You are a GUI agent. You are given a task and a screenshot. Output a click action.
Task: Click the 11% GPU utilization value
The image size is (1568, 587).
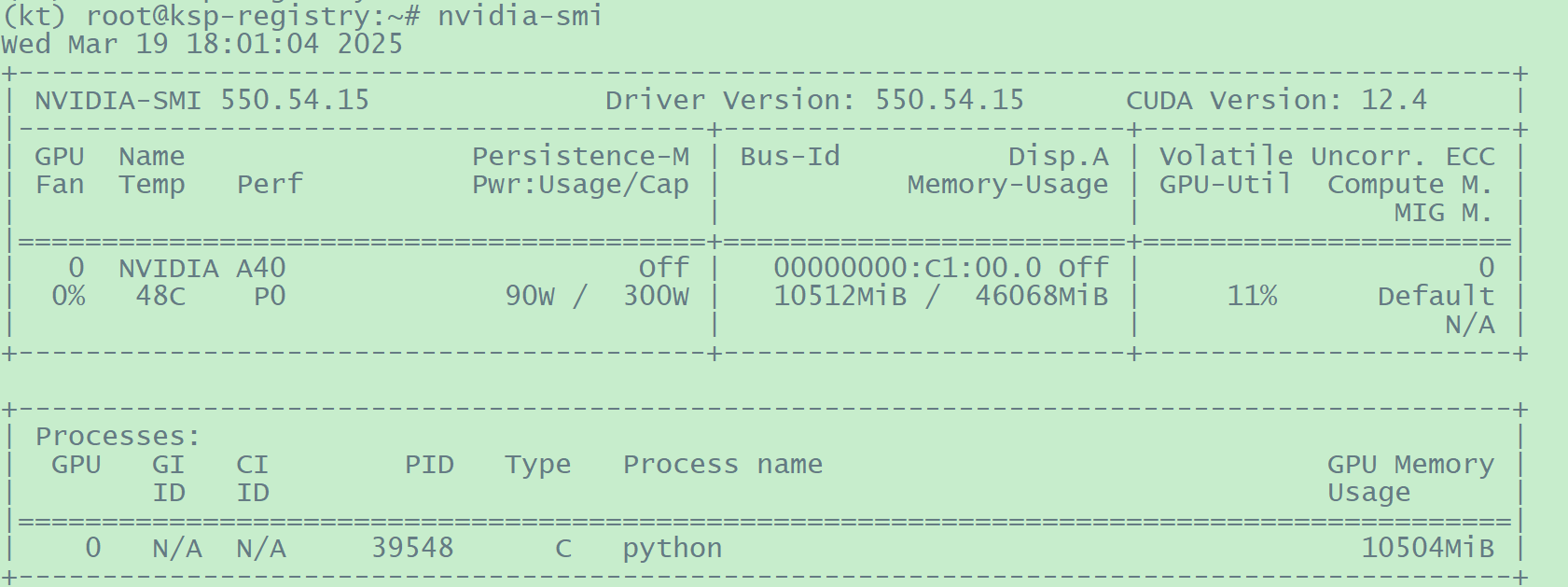click(1252, 296)
